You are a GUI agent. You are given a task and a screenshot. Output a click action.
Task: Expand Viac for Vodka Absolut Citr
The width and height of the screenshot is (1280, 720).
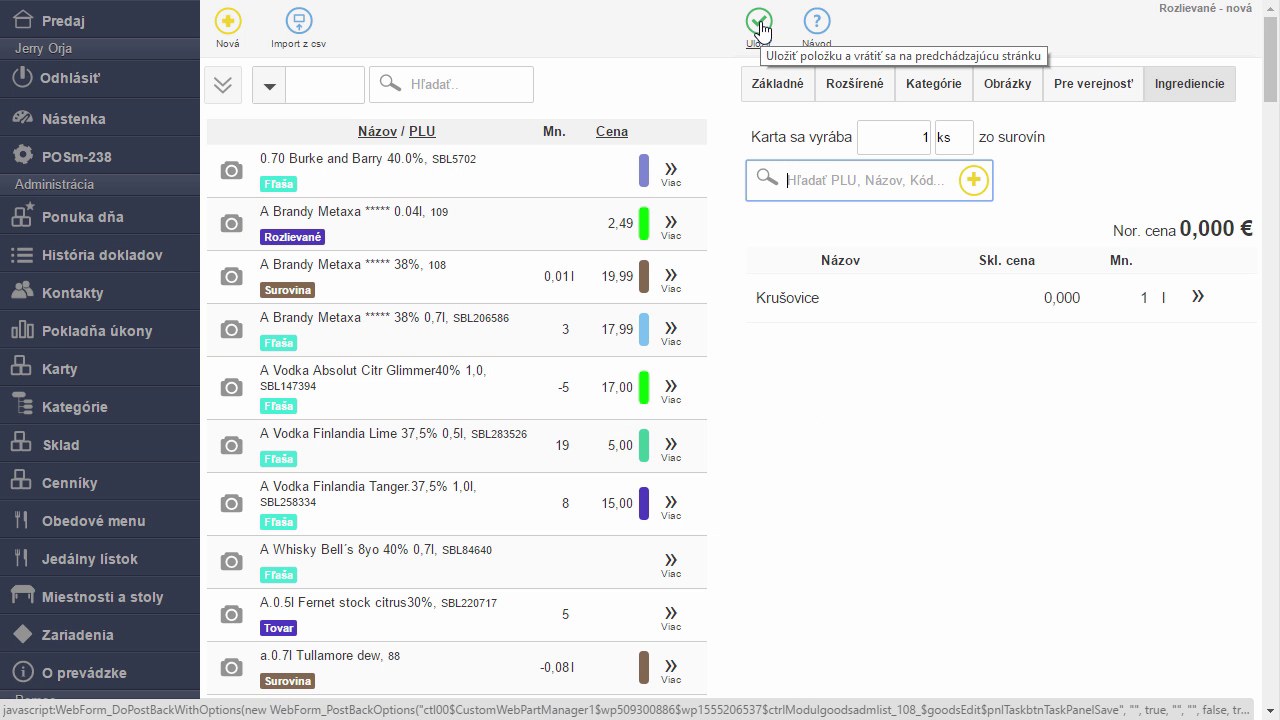(x=671, y=390)
